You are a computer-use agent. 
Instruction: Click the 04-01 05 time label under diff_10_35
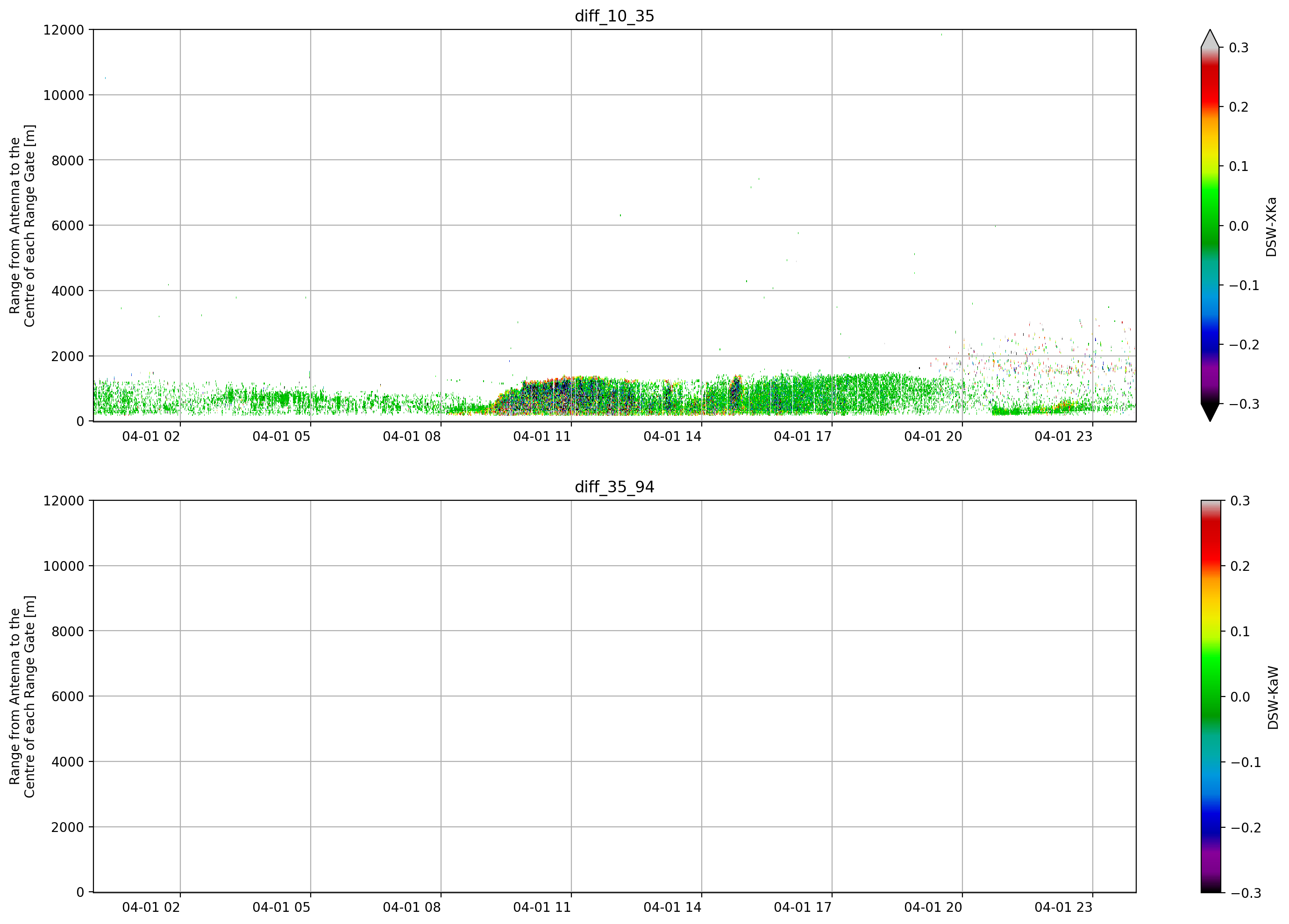281,436
